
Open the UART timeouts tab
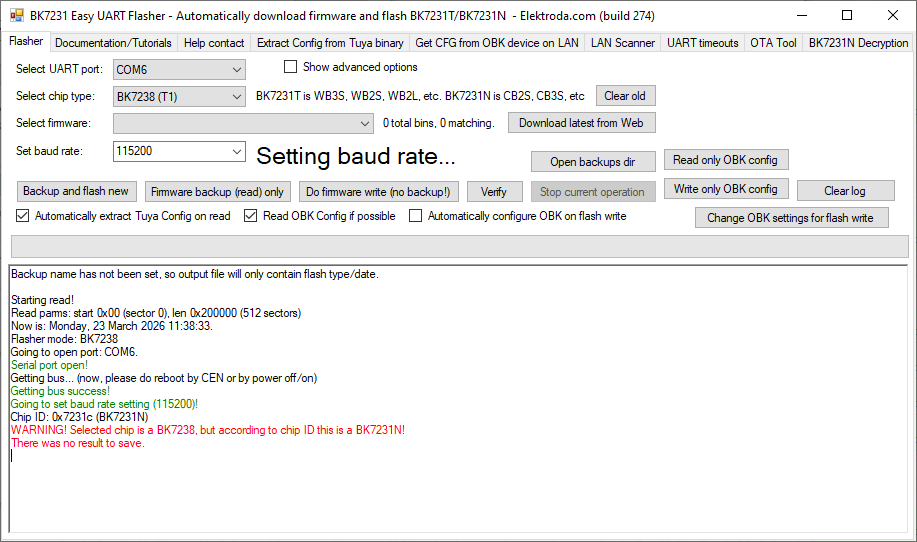point(702,43)
